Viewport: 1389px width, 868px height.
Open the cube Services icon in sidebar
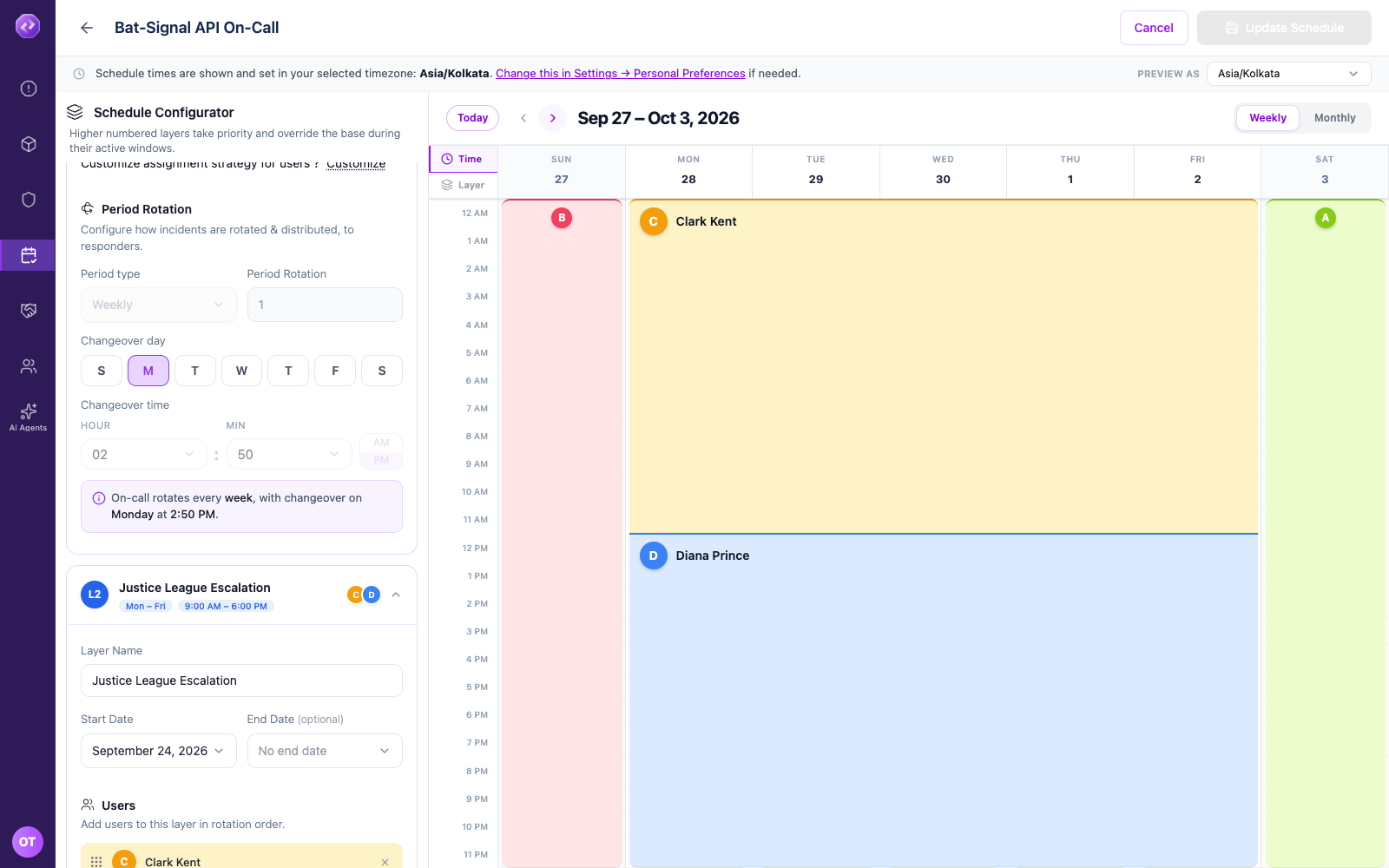pyautogui.click(x=29, y=144)
